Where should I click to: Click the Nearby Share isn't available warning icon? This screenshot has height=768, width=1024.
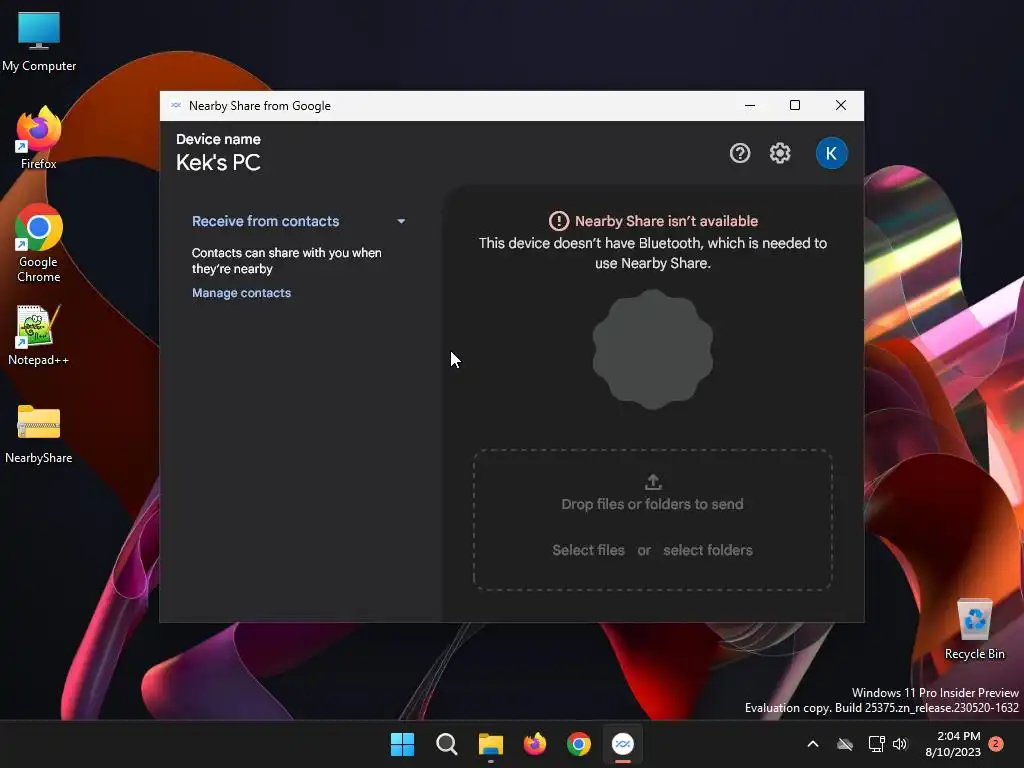[558, 221]
